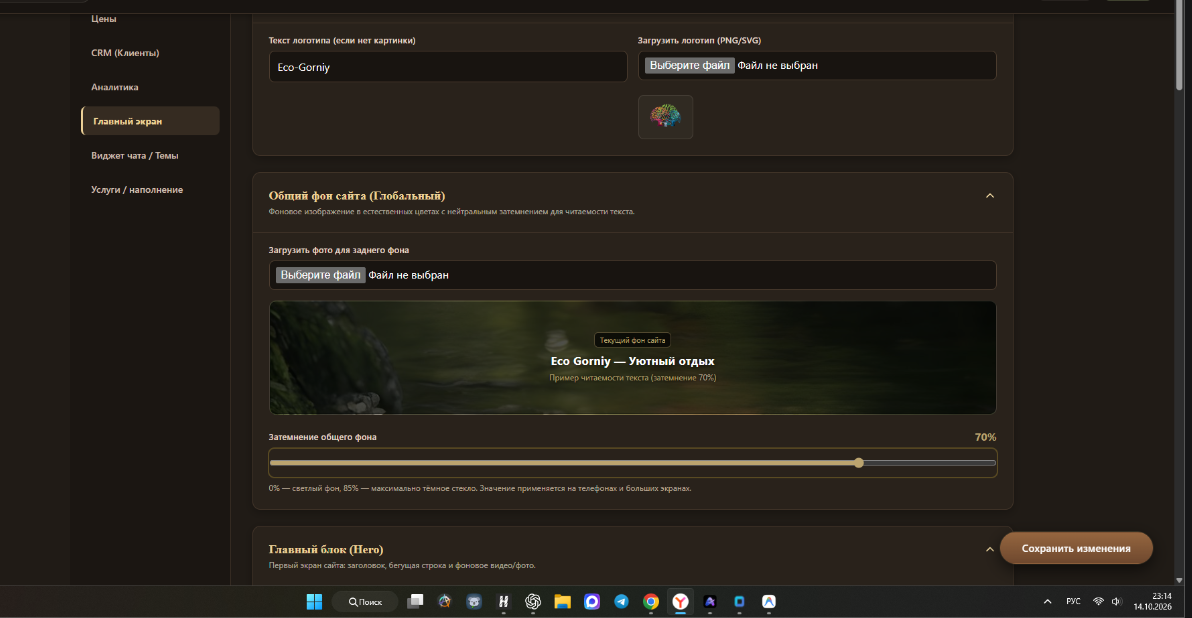Open Telegram from the taskbar
The height and width of the screenshot is (618, 1192).
click(x=621, y=602)
